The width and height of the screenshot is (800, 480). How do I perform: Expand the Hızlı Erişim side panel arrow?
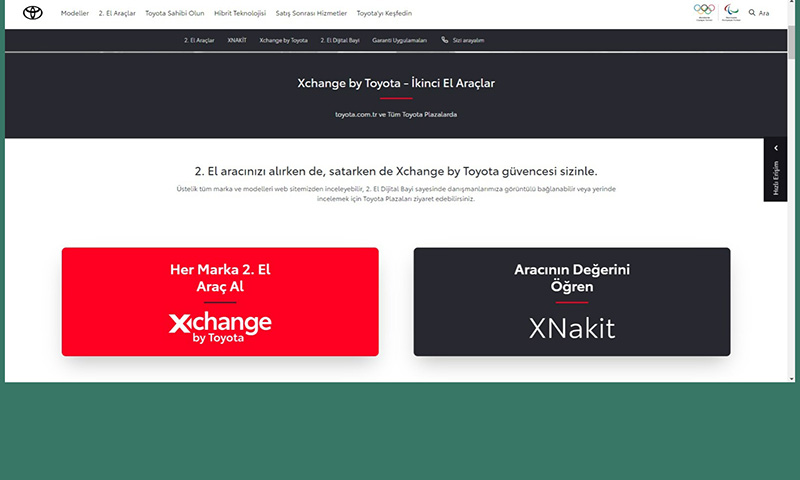click(776, 148)
